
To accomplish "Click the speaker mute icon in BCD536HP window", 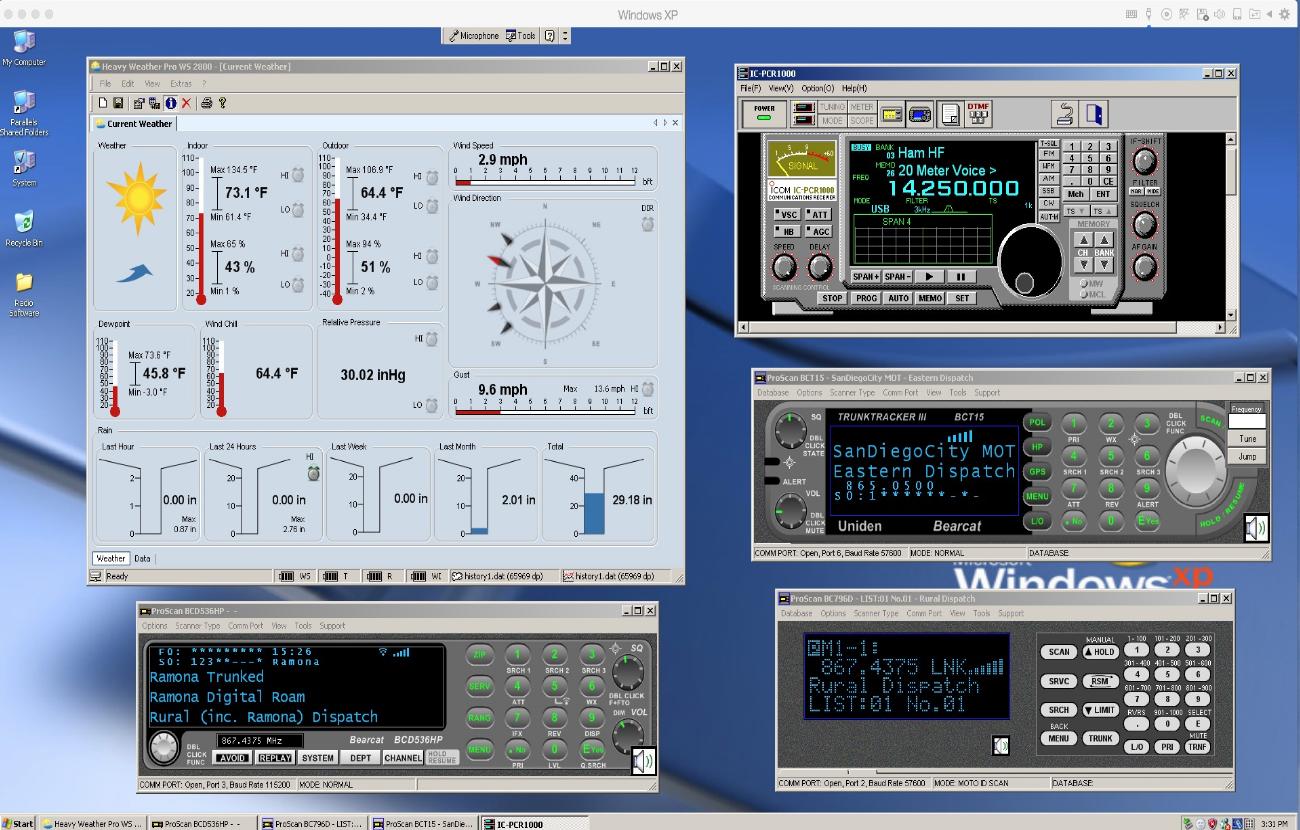I will [642, 762].
